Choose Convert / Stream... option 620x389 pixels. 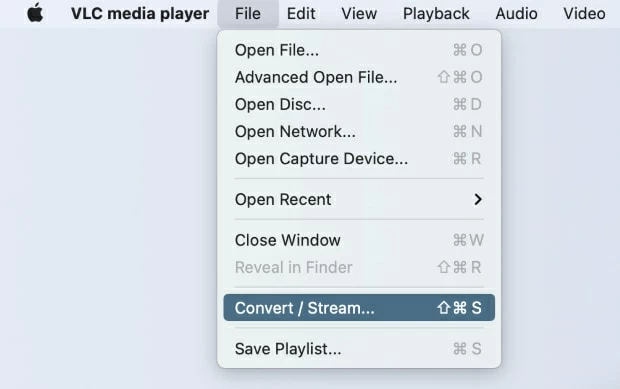[359, 308]
